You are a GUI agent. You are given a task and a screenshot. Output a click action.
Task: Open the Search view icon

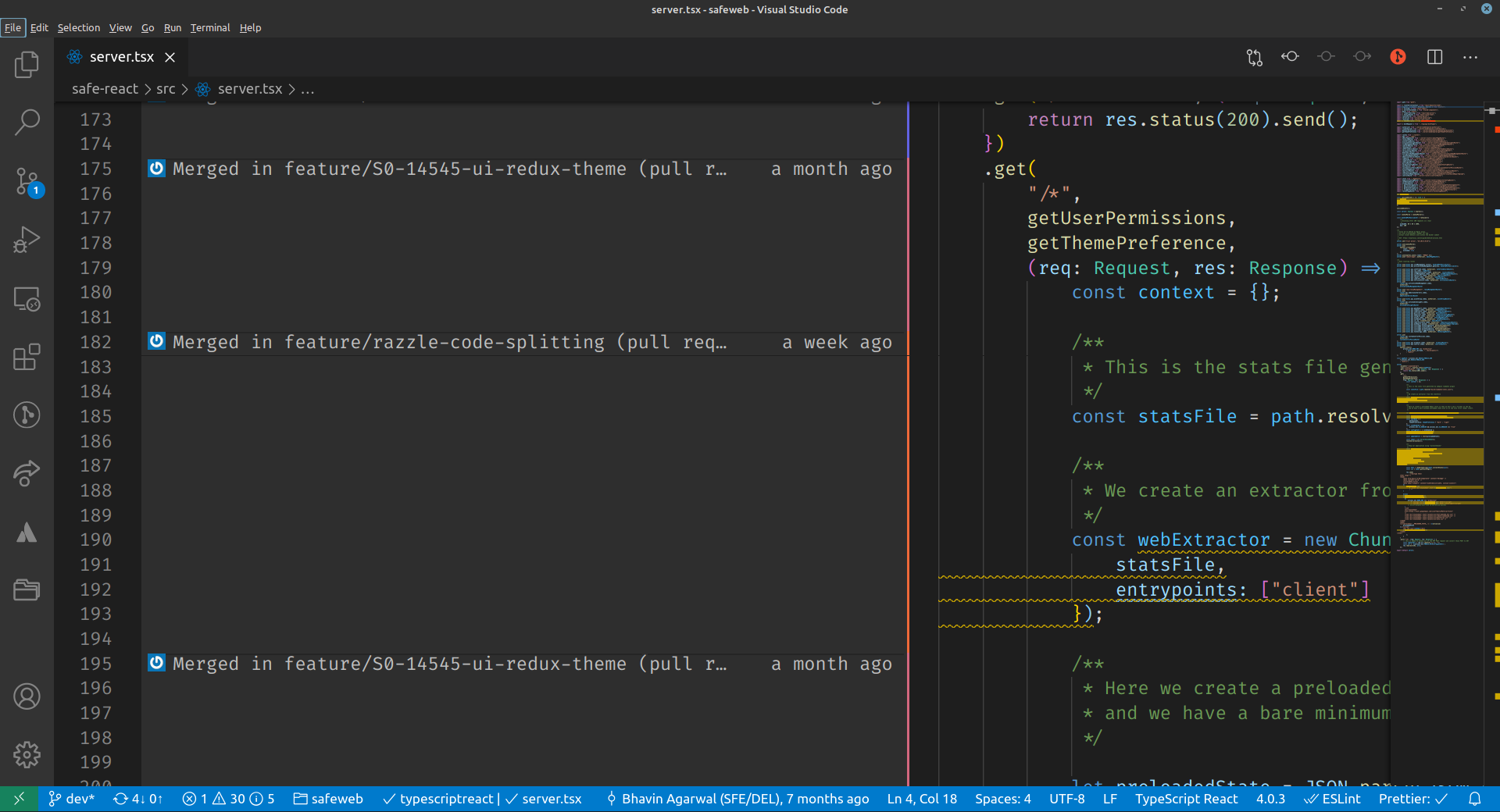click(x=27, y=122)
